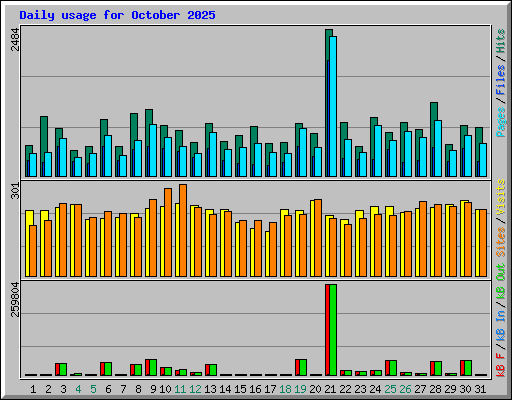Click the 'Visits' legend label
Screen dimensions: 512x400
[501, 198]
